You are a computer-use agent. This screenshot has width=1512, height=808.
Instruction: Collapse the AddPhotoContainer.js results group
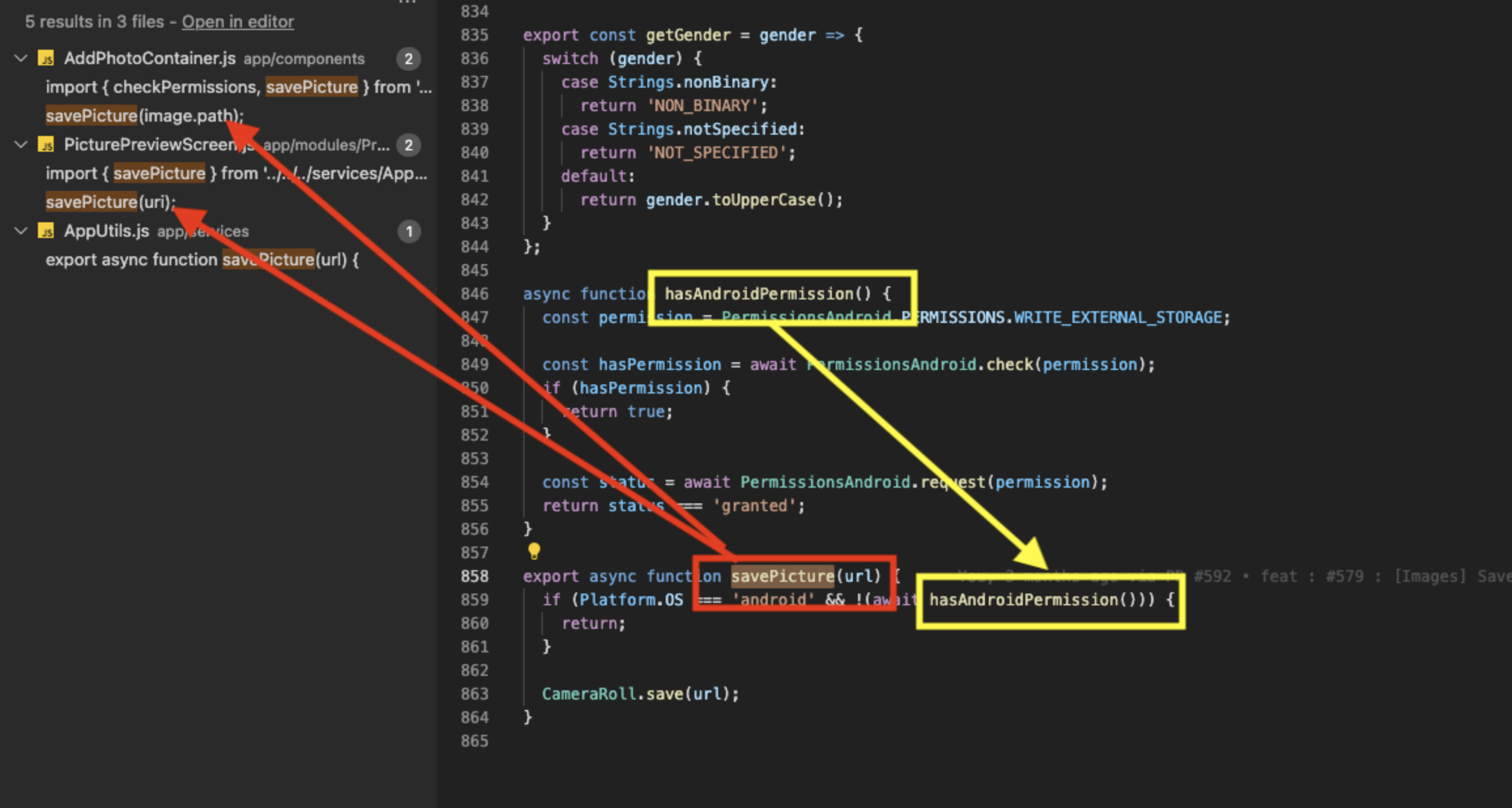[20, 58]
